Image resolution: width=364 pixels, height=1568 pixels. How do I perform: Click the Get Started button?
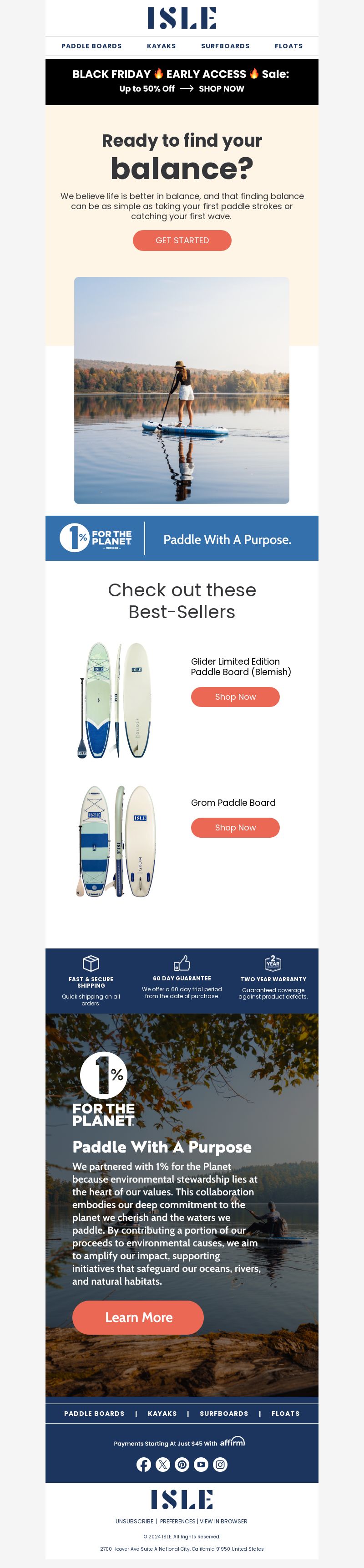click(x=182, y=241)
